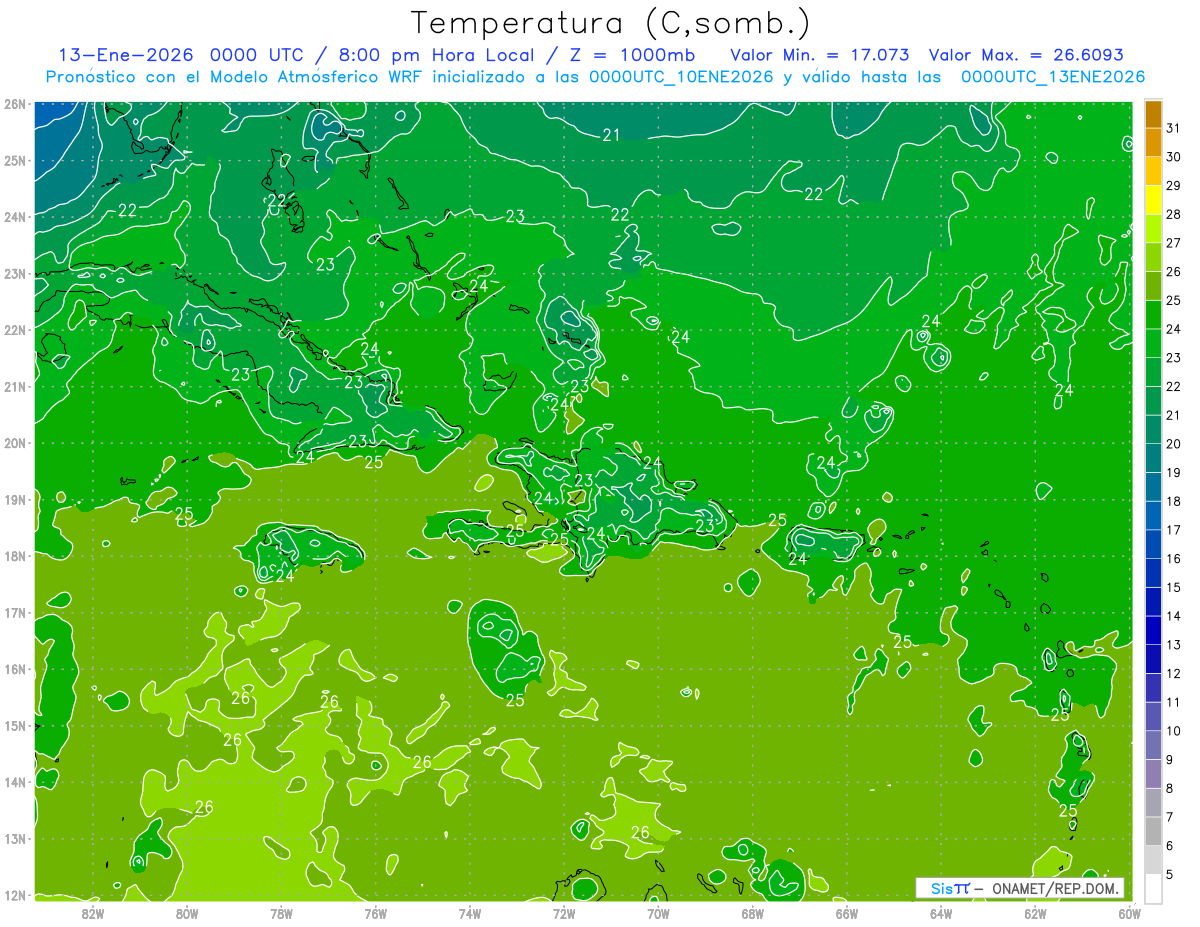The width and height of the screenshot is (1200, 927).
Task: Click the longitude label "72W"
Action: [x=564, y=912]
